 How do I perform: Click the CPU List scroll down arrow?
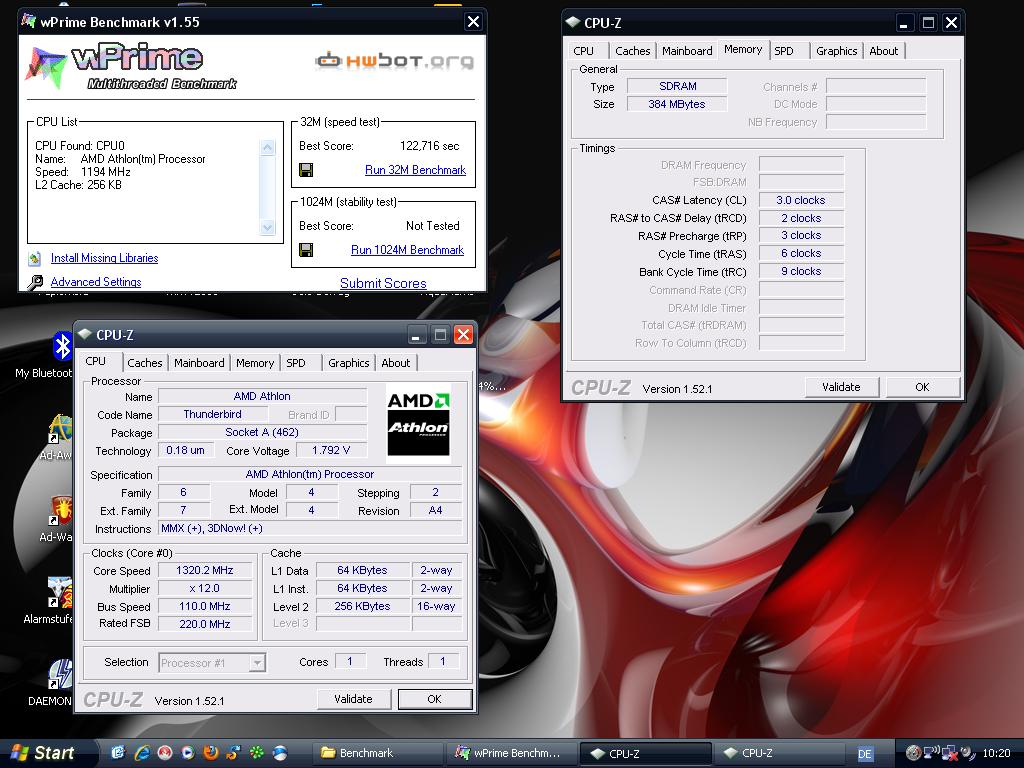268,228
